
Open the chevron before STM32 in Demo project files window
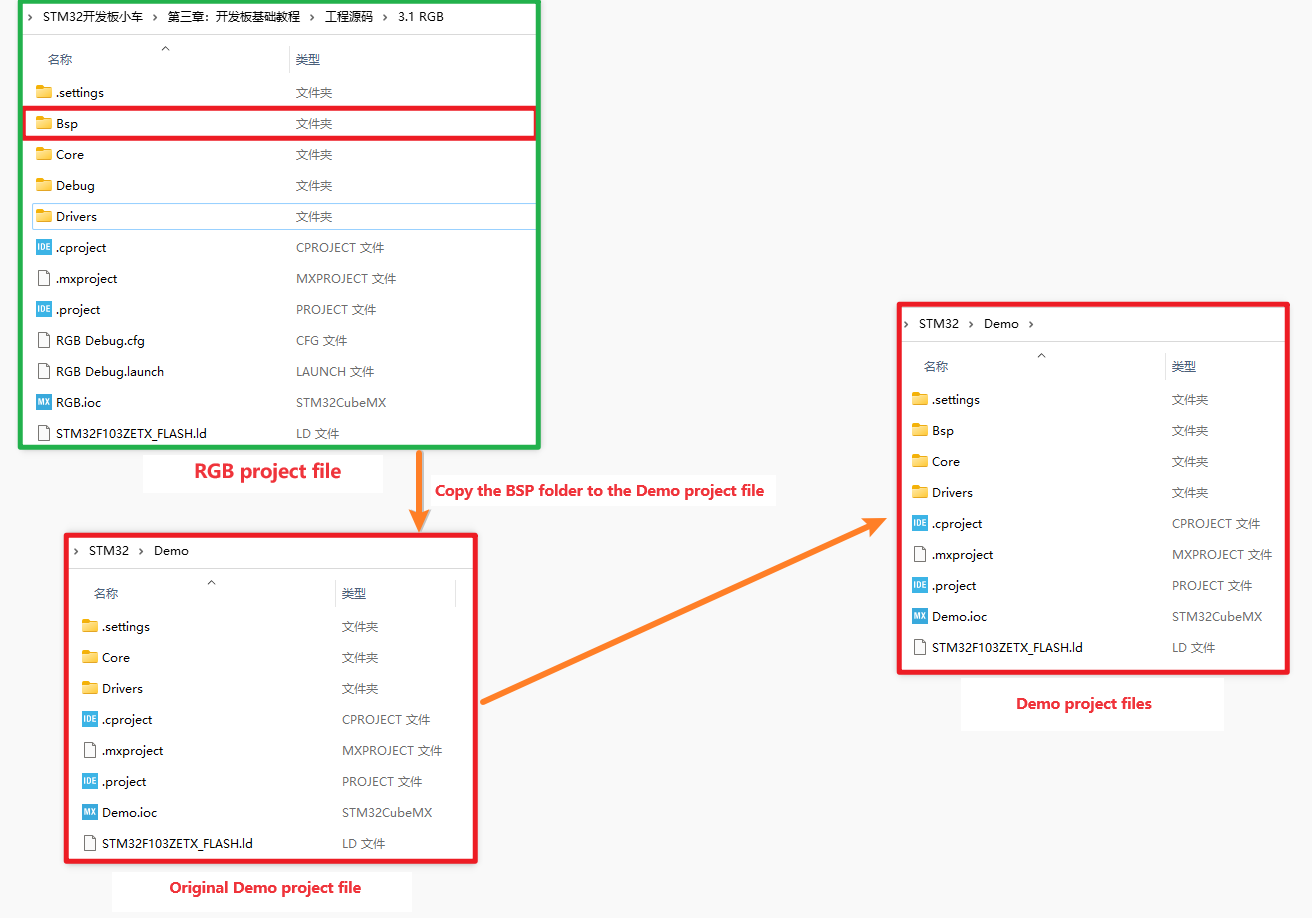coord(906,324)
